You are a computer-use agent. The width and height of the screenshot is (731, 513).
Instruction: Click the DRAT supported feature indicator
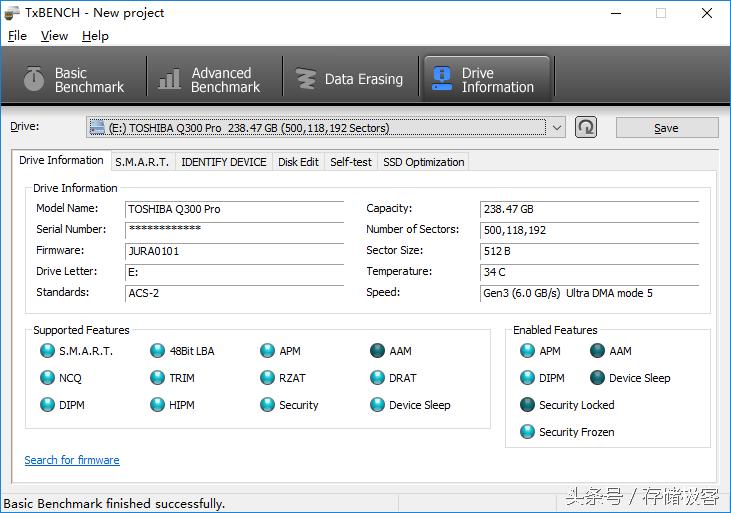point(377,378)
